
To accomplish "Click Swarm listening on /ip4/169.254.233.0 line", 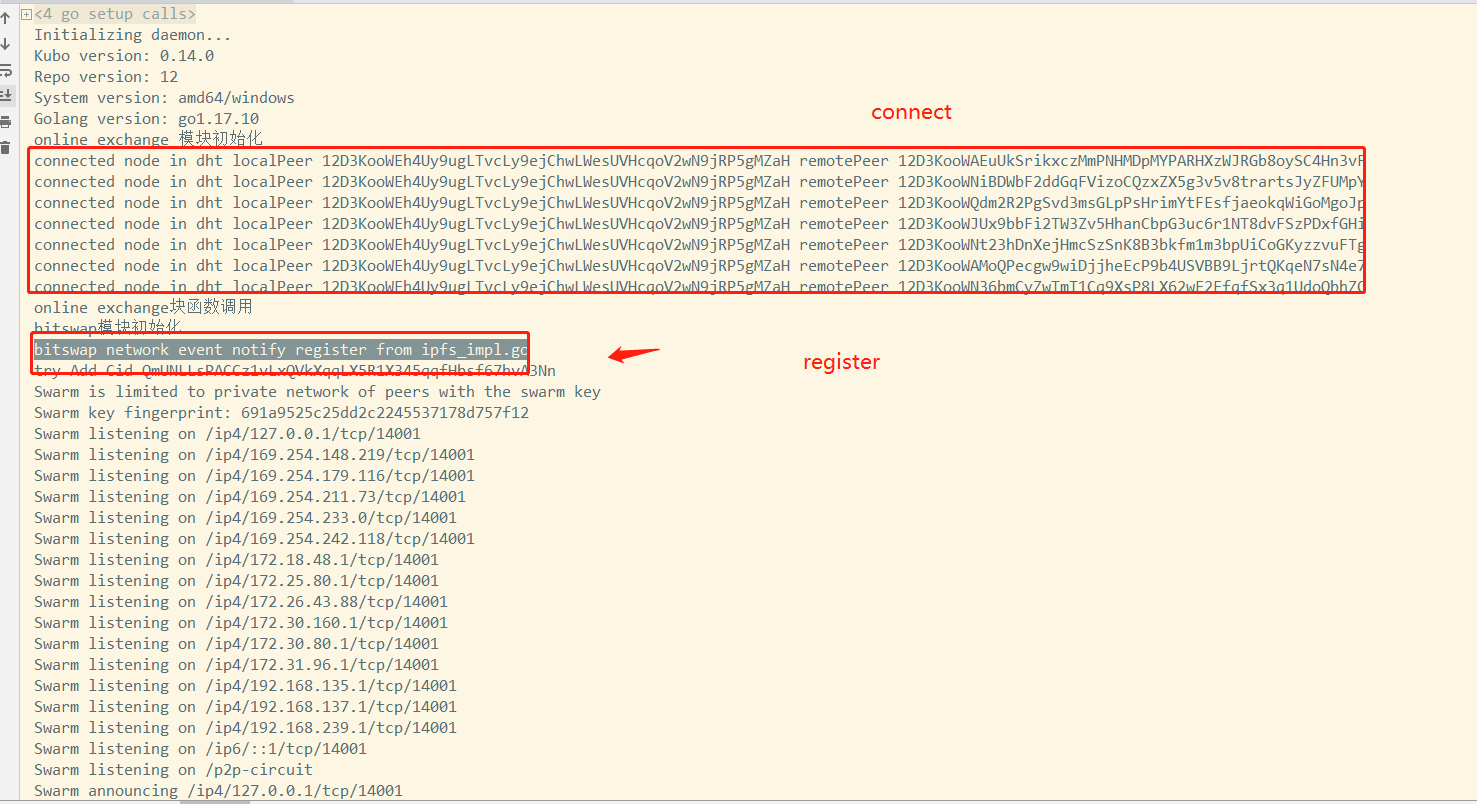I will click(245, 517).
